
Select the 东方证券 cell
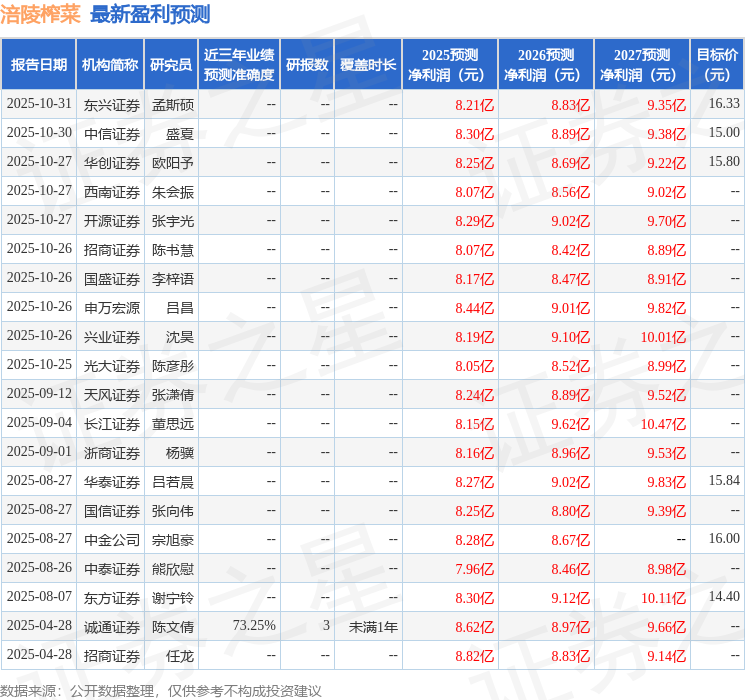[112, 598]
